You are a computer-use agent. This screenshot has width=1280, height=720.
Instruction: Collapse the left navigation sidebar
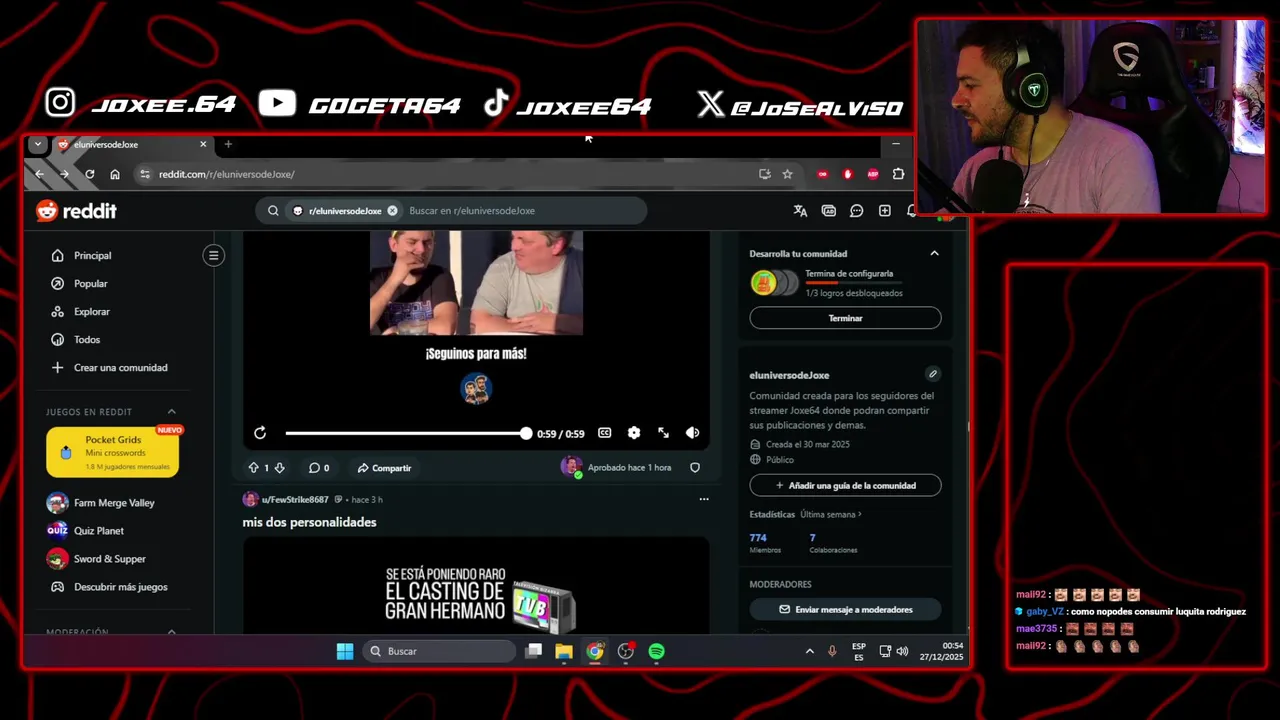[x=213, y=255]
